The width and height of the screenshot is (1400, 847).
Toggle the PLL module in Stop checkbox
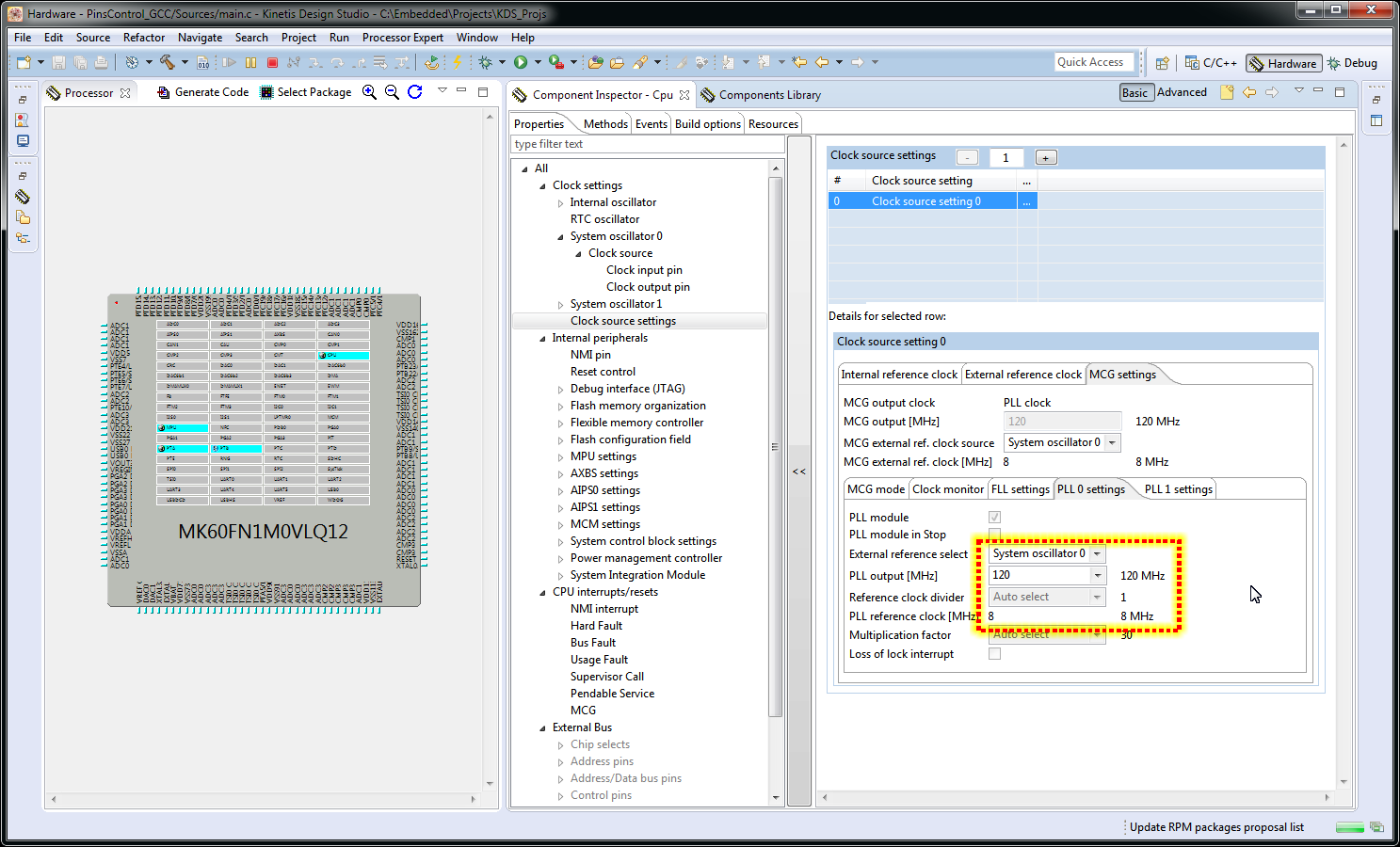[994, 534]
